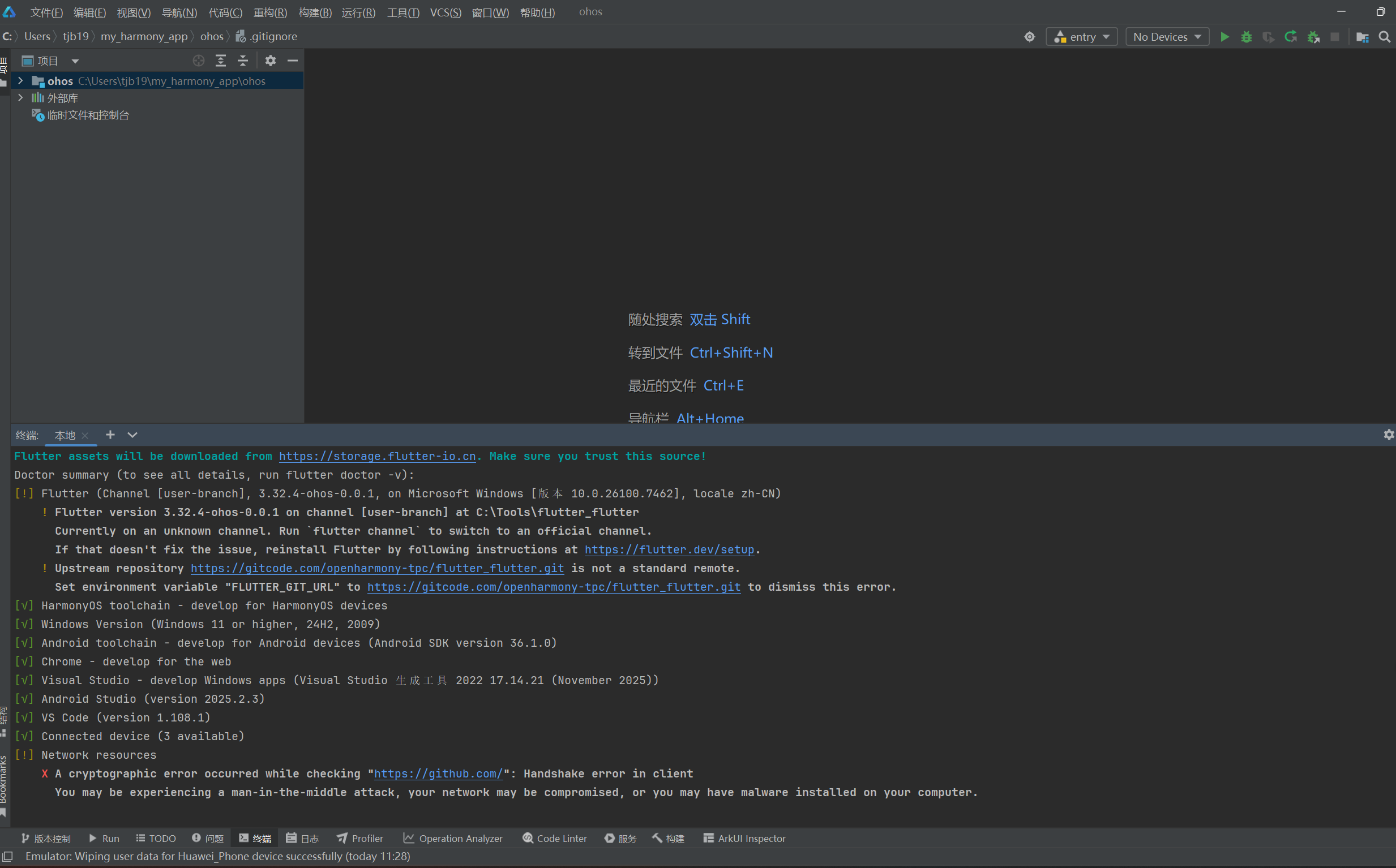The image size is (1396, 868).
Task: Click Expand All icon in project panel
Action: click(x=221, y=61)
